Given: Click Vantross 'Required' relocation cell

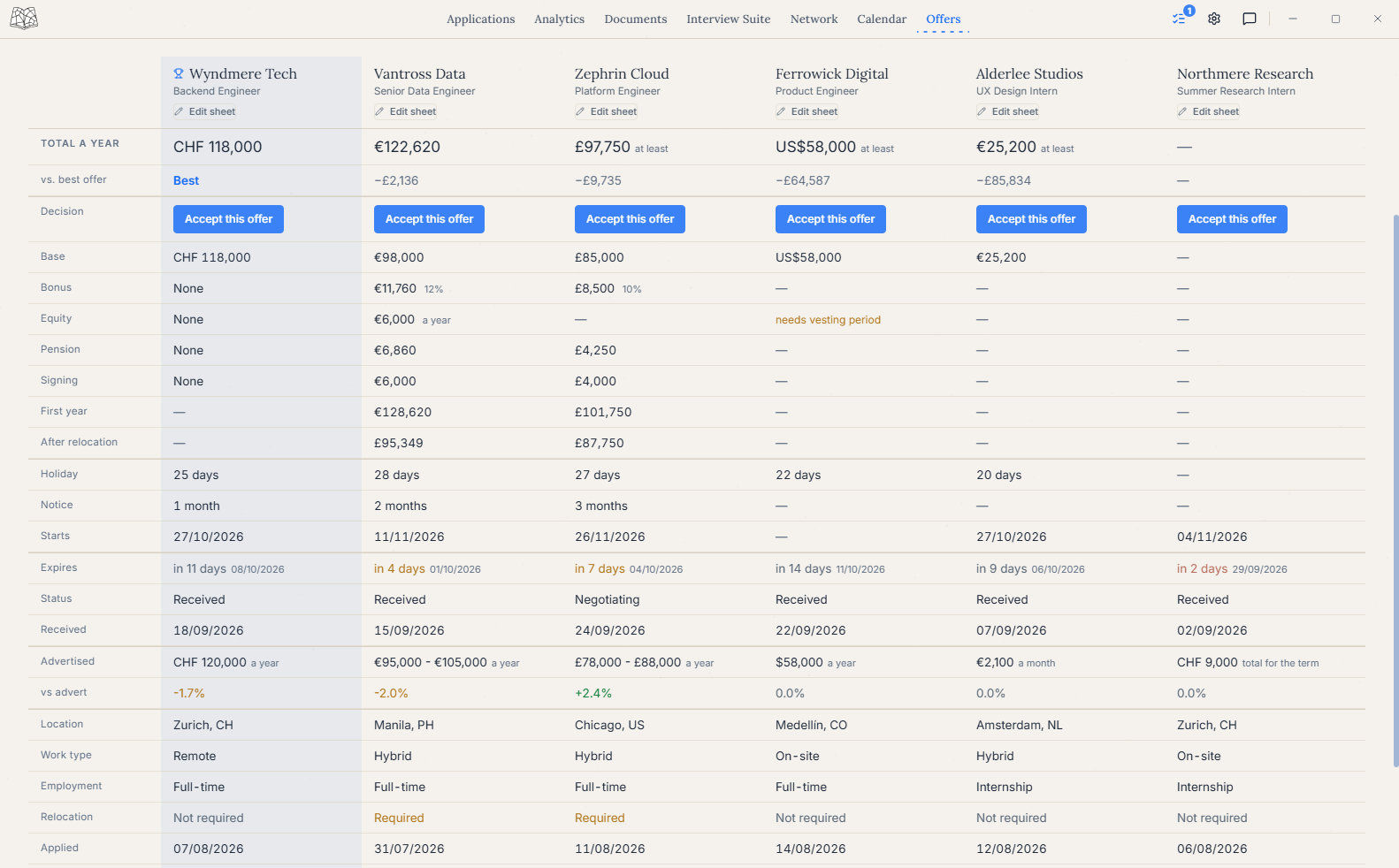Looking at the screenshot, I should tap(399, 818).
